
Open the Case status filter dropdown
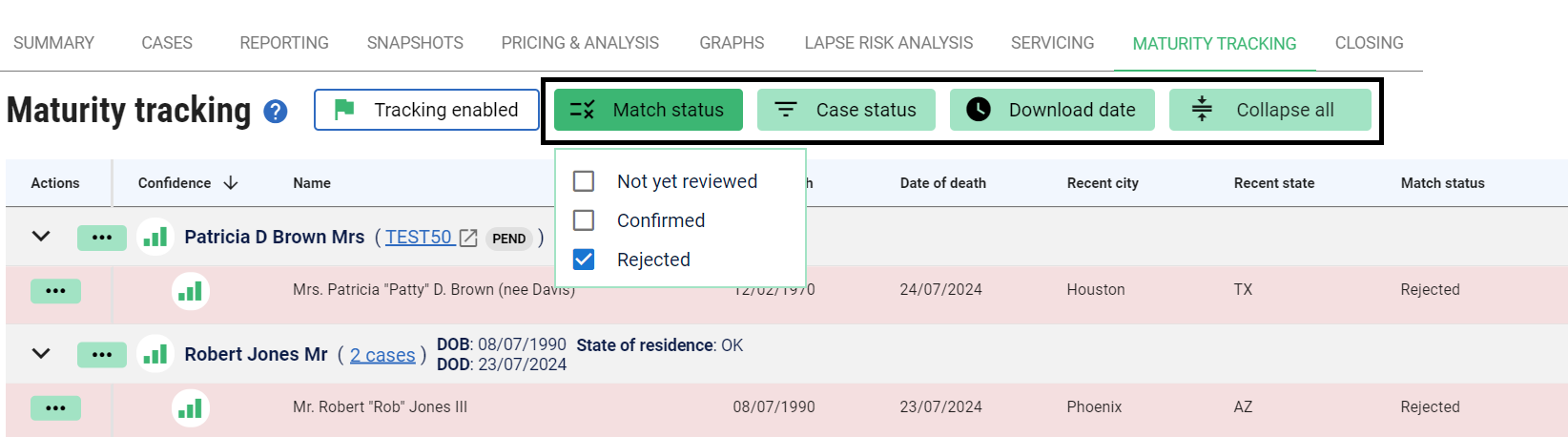(x=846, y=110)
